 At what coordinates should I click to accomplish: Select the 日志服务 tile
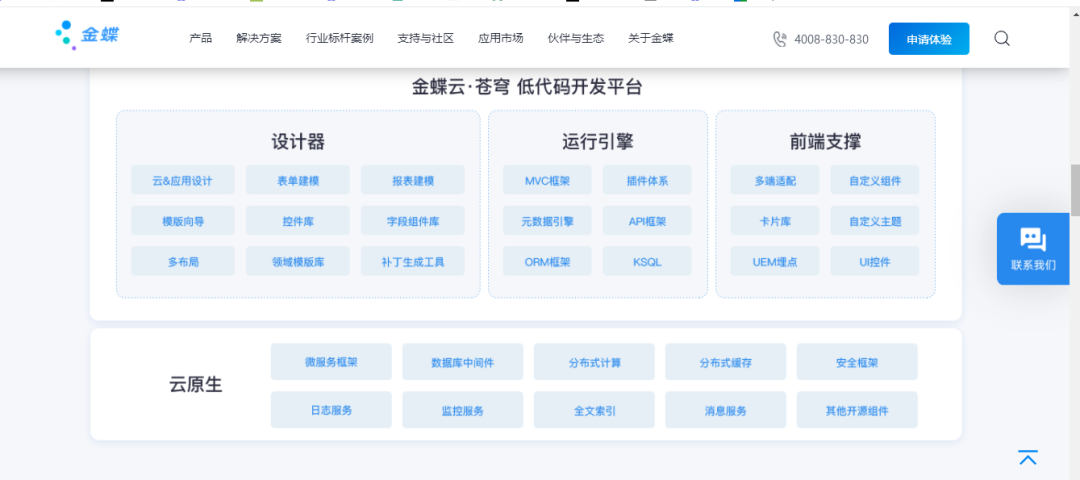(331, 410)
